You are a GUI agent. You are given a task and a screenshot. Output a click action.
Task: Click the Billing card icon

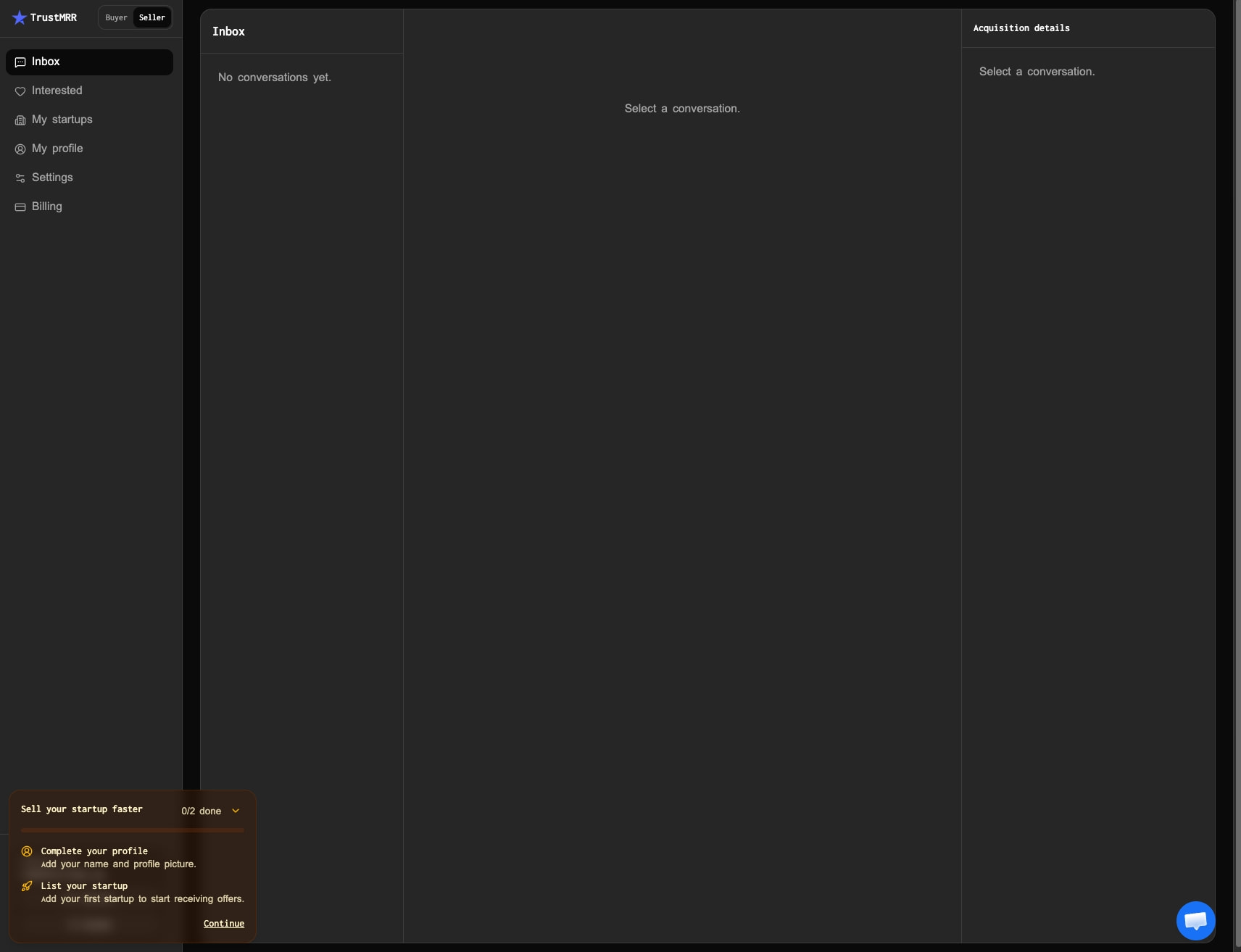[x=20, y=207]
